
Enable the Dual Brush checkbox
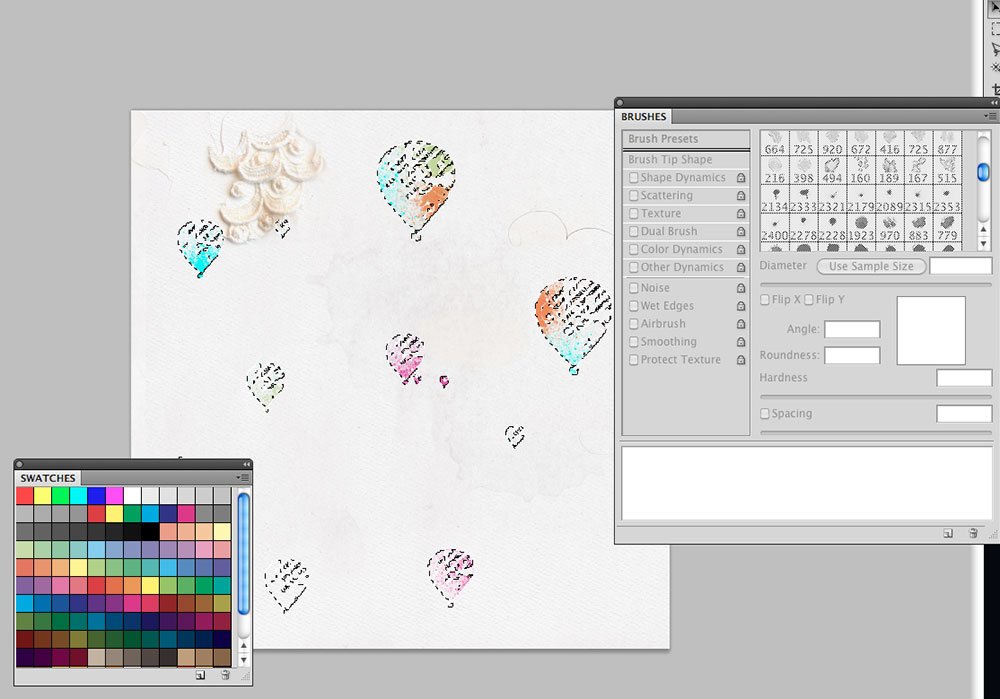[x=633, y=232]
